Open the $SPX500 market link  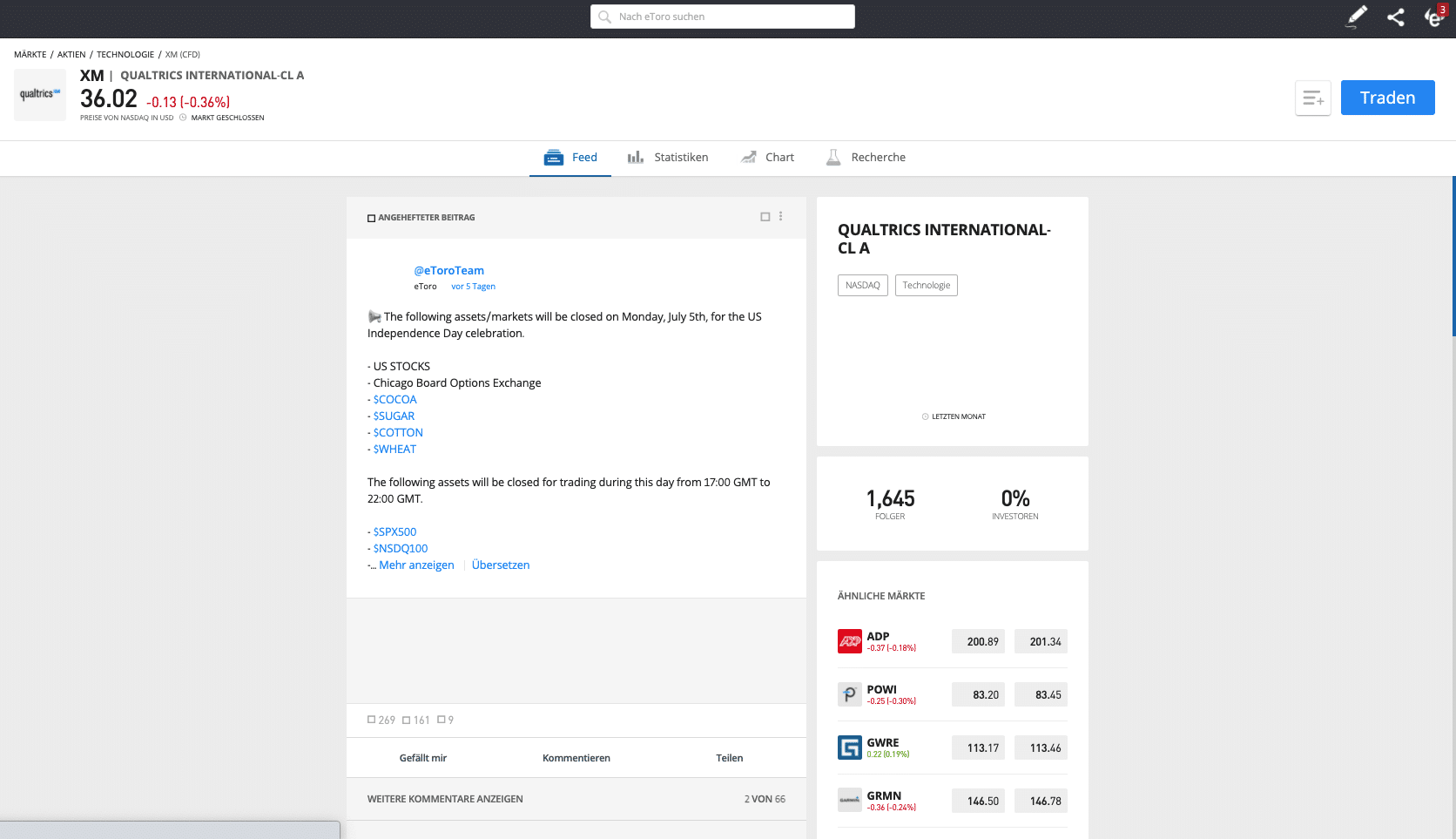pyautogui.click(x=394, y=532)
